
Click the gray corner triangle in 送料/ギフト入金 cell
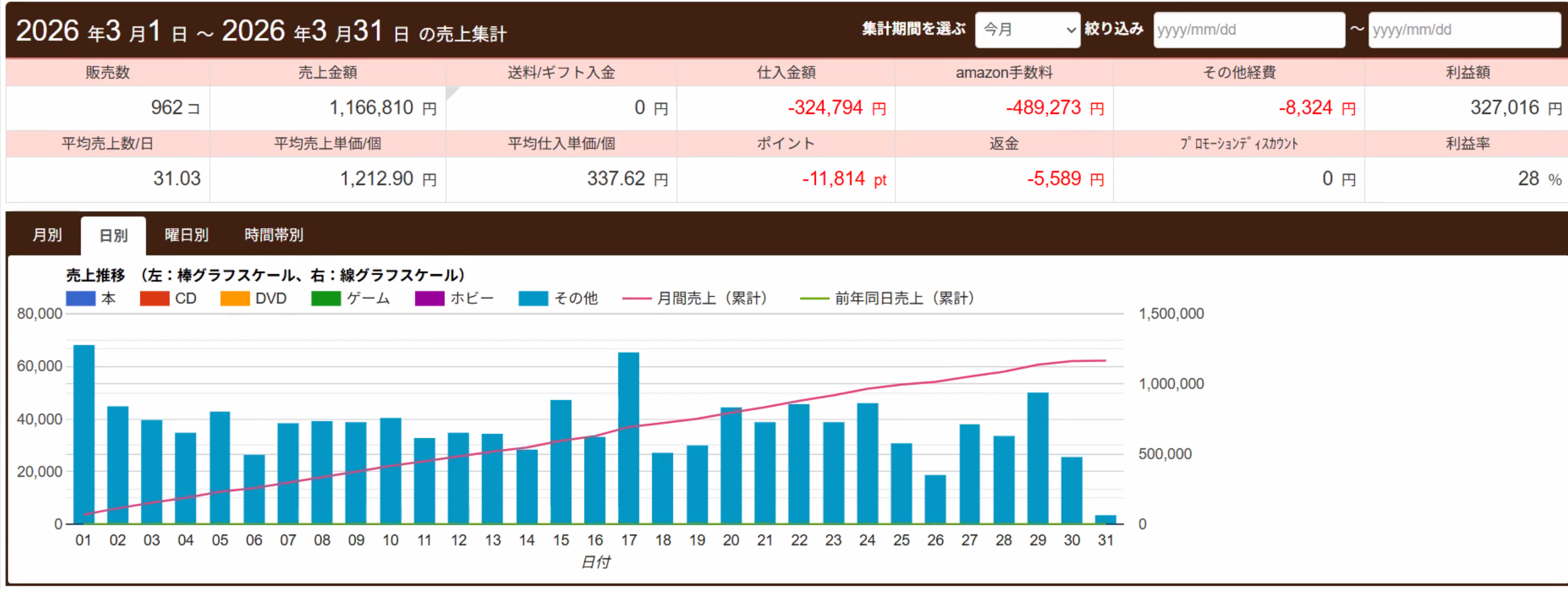pos(451,91)
